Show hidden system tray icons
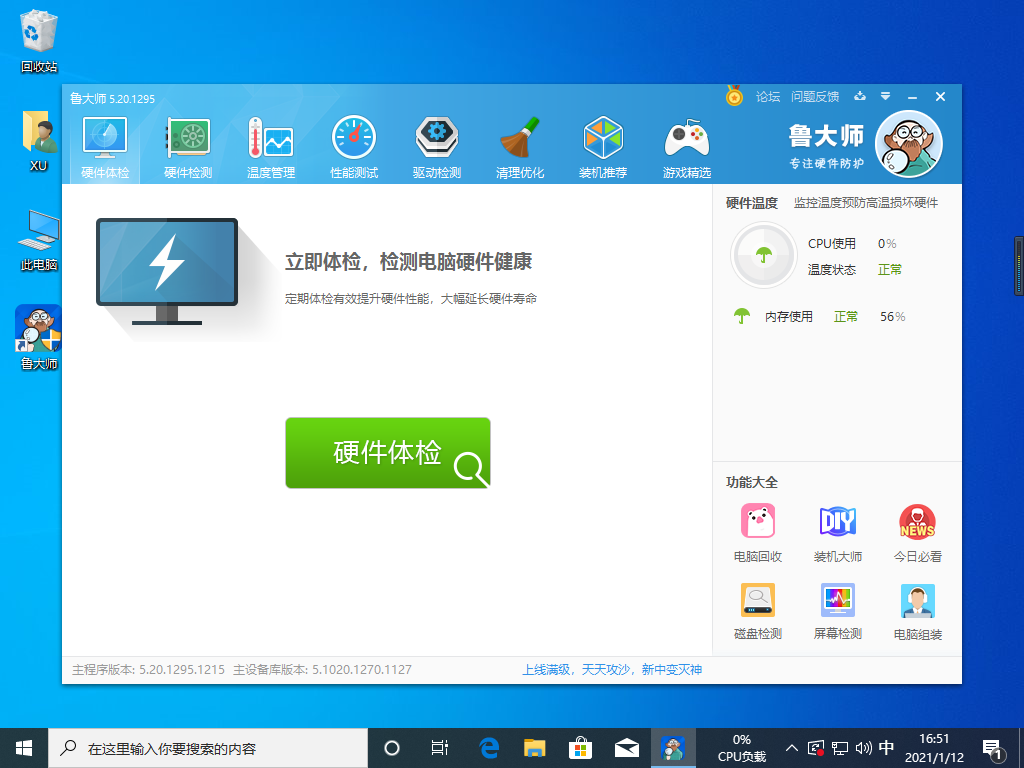 [792, 748]
